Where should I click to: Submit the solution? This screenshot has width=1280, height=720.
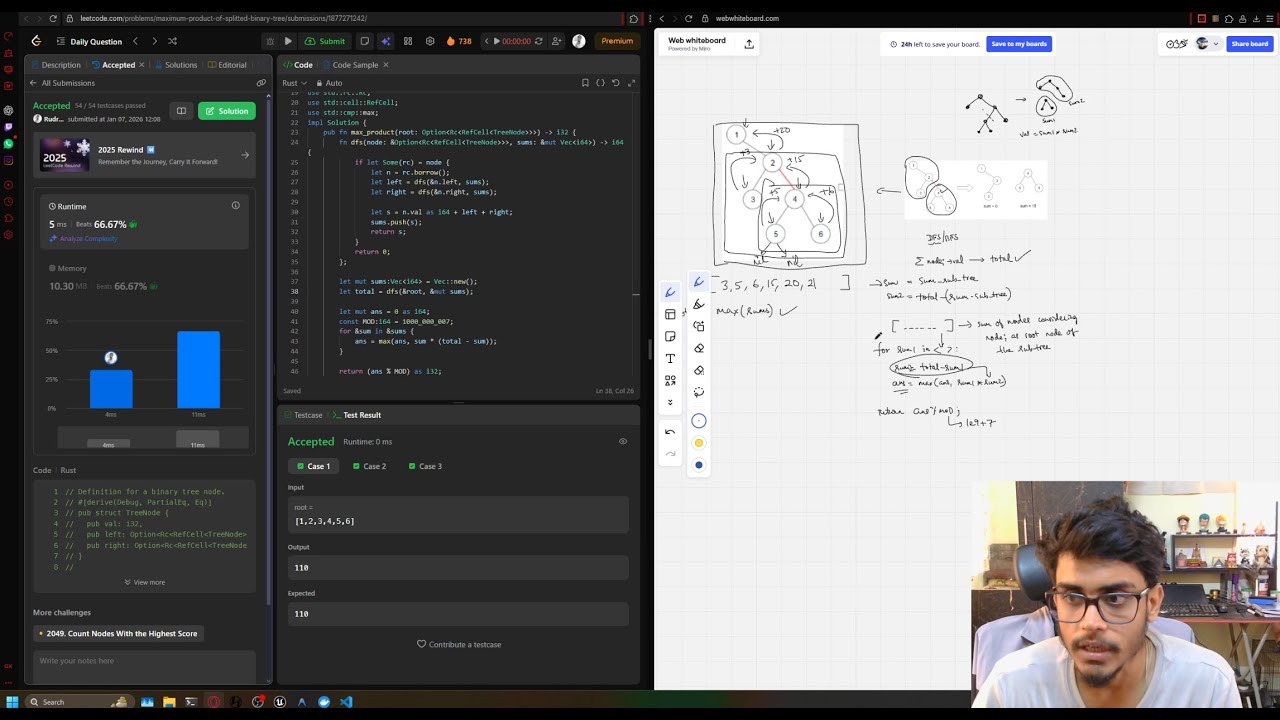[x=326, y=41]
